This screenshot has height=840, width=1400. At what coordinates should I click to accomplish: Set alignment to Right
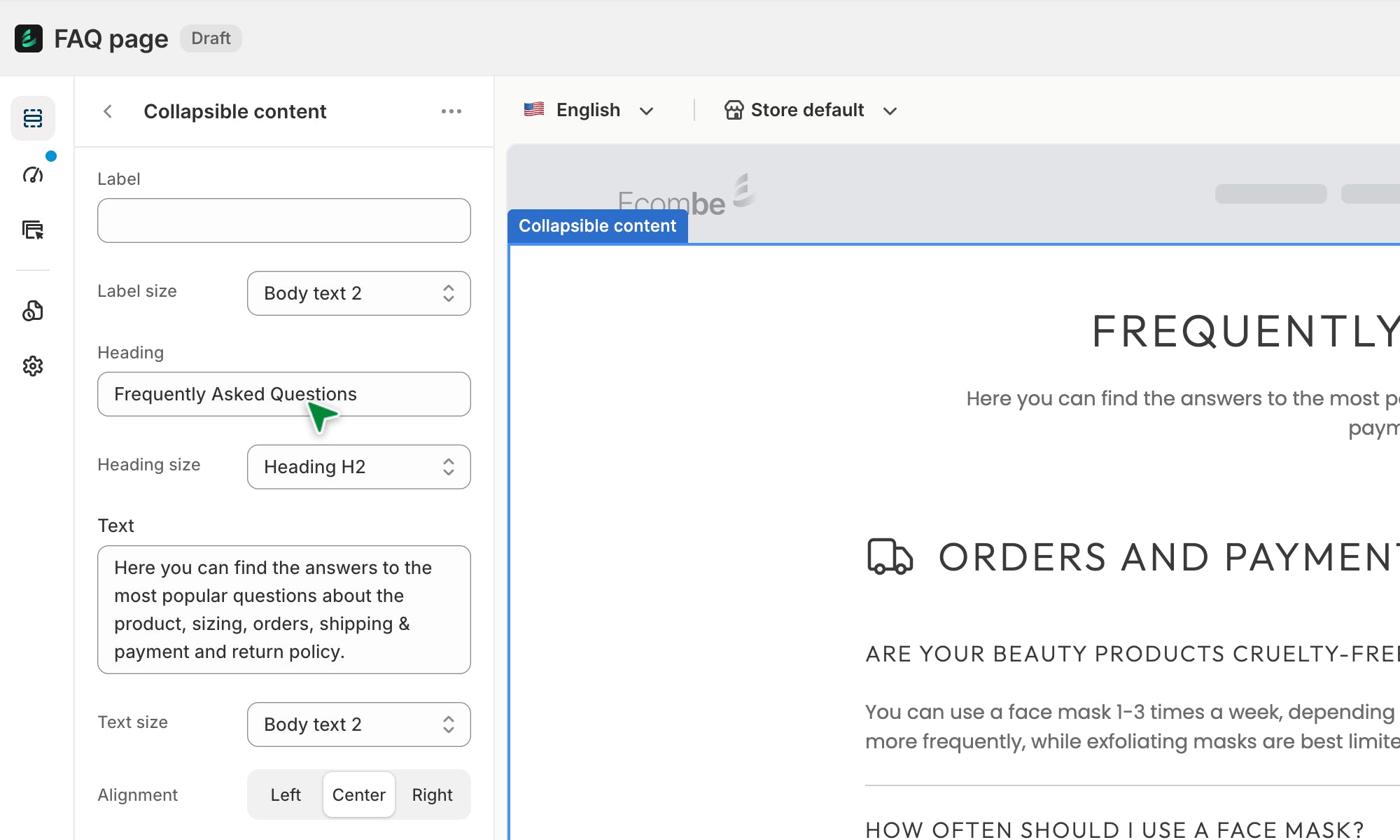click(x=432, y=794)
